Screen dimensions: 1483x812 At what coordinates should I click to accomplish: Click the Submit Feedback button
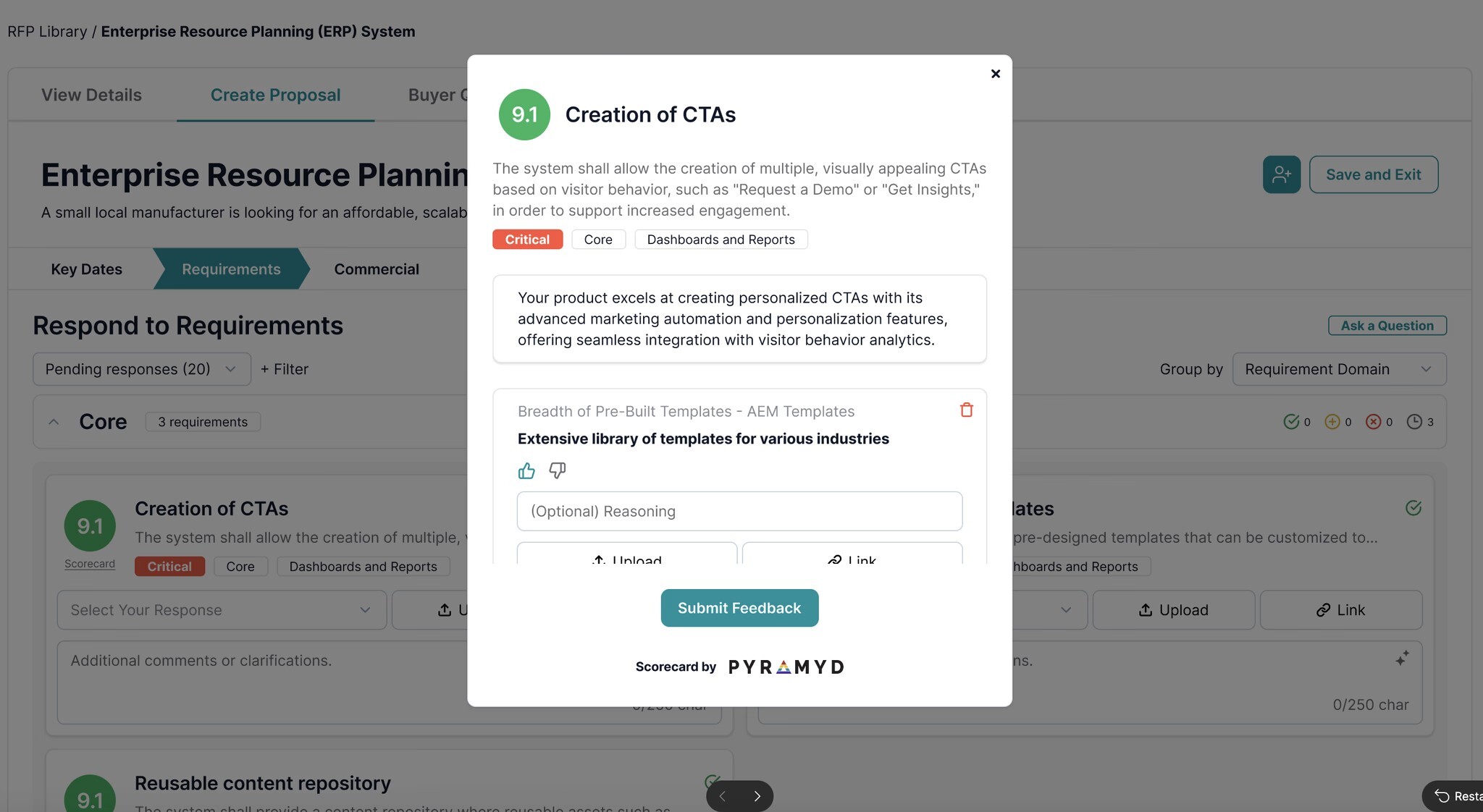point(739,608)
